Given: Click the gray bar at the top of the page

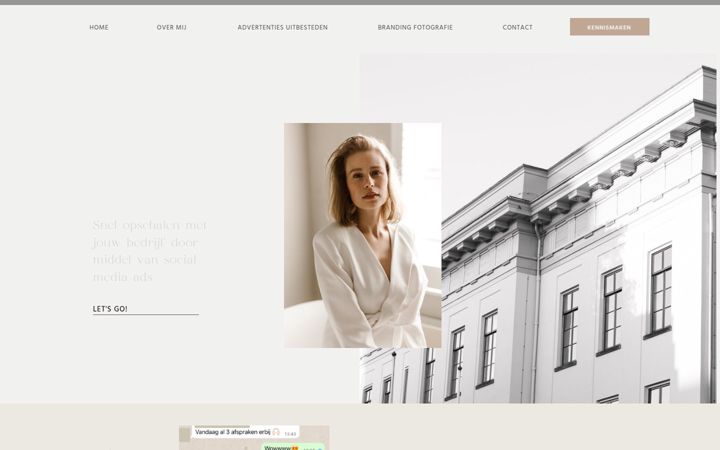Looking at the screenshot, I should (360, 2).
